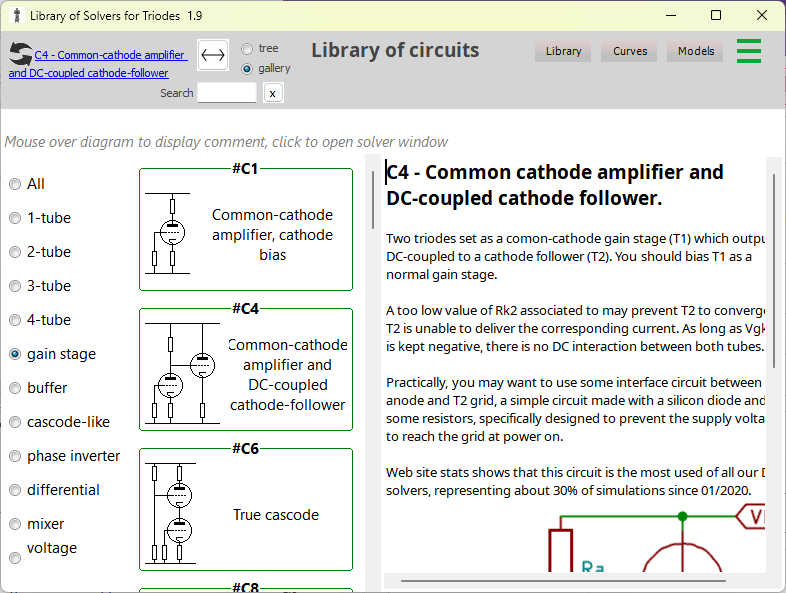Maximize the Library of Solvers window
Screen dimensions: 786x593
[716, 16]
